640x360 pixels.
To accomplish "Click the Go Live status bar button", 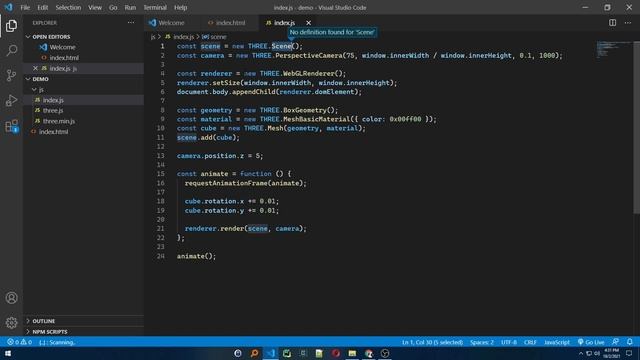I will 591,342.
